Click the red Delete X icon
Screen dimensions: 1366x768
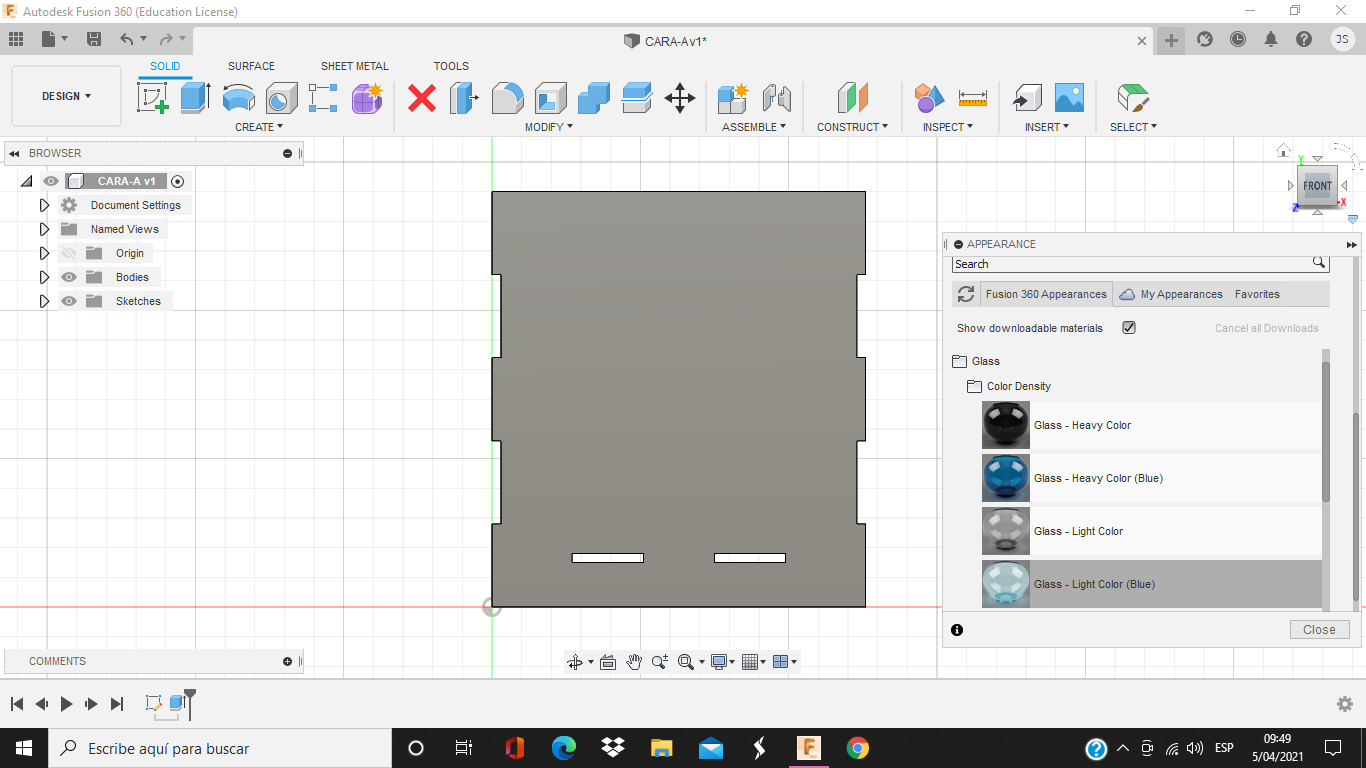(x=422, y=98)
